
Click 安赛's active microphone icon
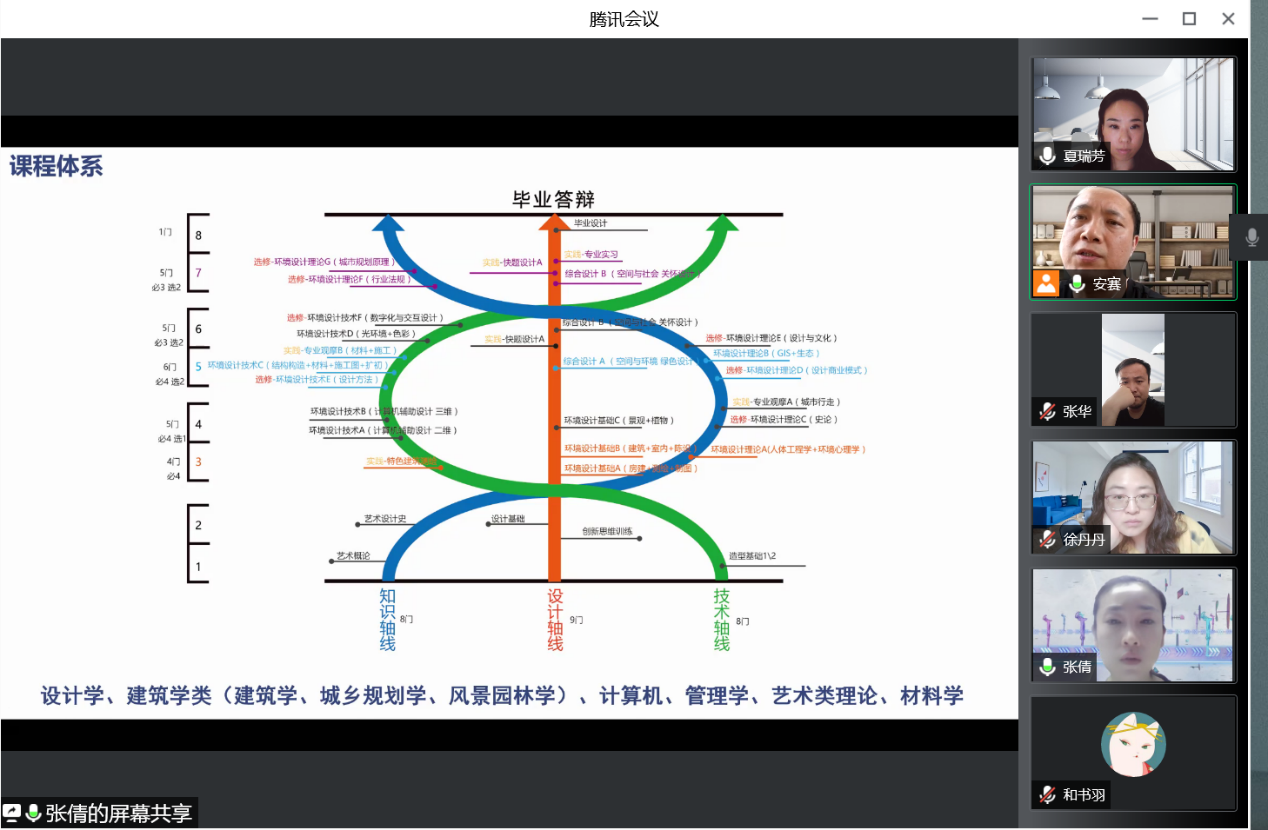pyautogui.click(x=1076, y=284)
